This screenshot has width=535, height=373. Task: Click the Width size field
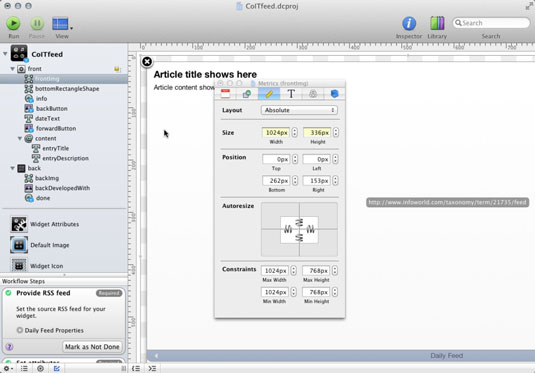point(276,132)
